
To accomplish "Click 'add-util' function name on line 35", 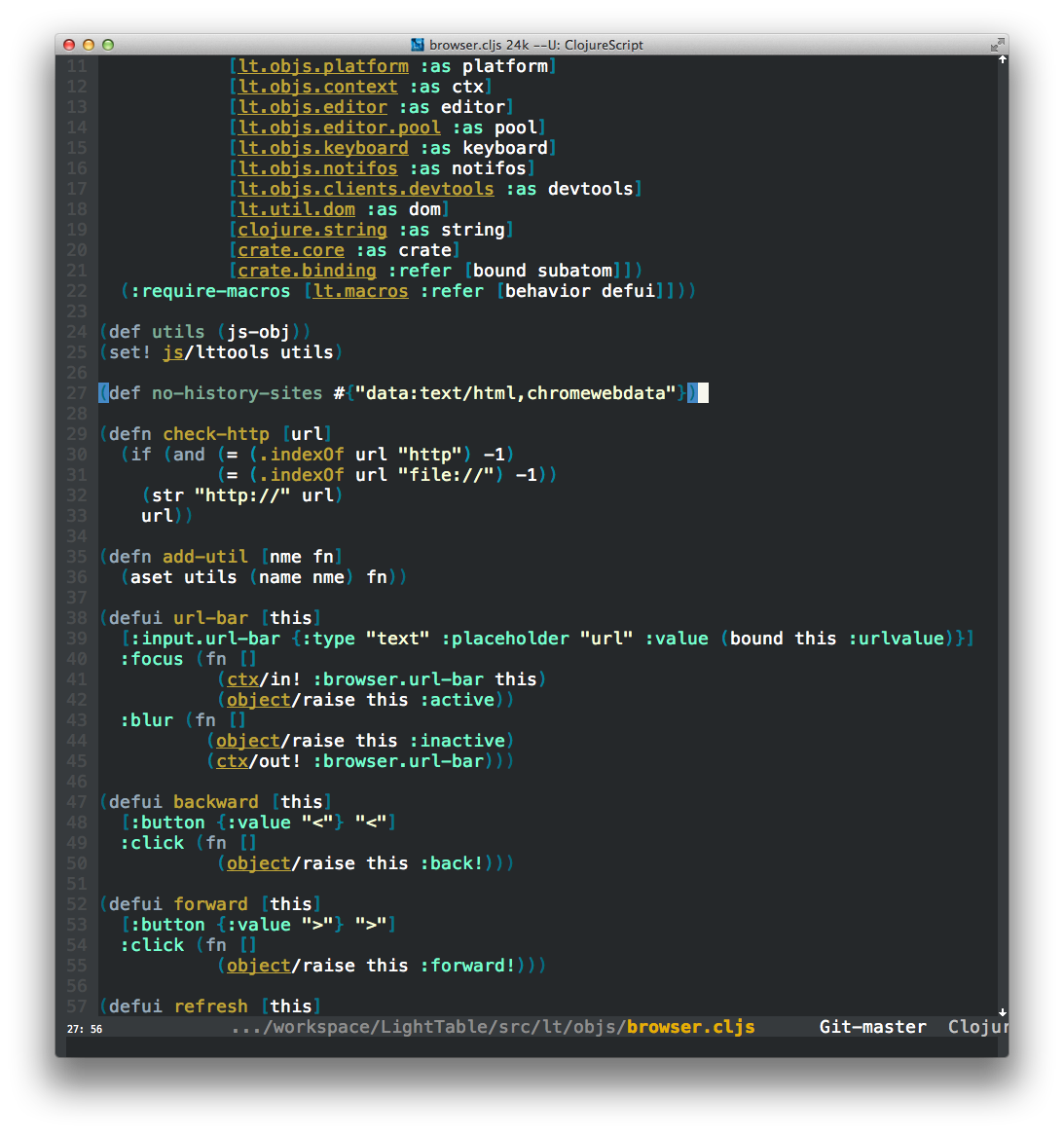I will pos(205,557).
